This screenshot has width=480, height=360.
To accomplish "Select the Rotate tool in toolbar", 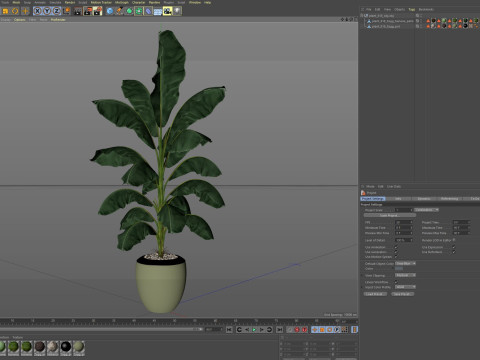I will [15, 11].
